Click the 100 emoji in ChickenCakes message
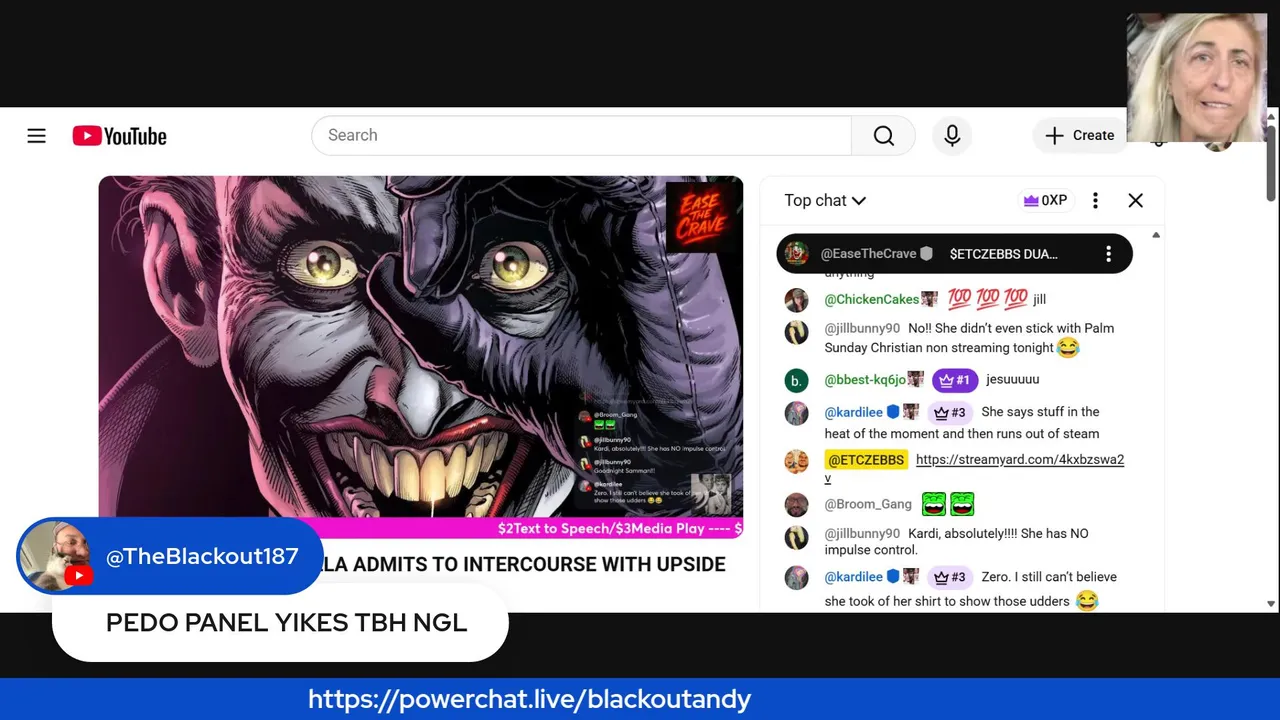The width and height of the screenshot is (1280, 720). (987, 299)
